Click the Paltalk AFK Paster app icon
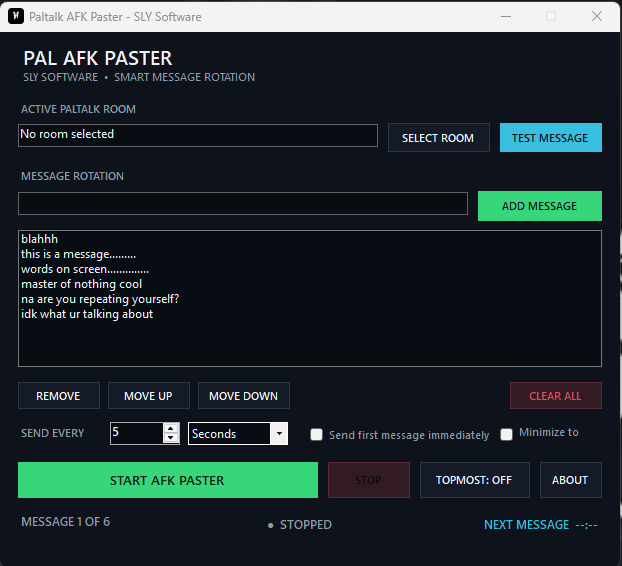This screenshot has height=566, width=622. [x=16, y=16]
